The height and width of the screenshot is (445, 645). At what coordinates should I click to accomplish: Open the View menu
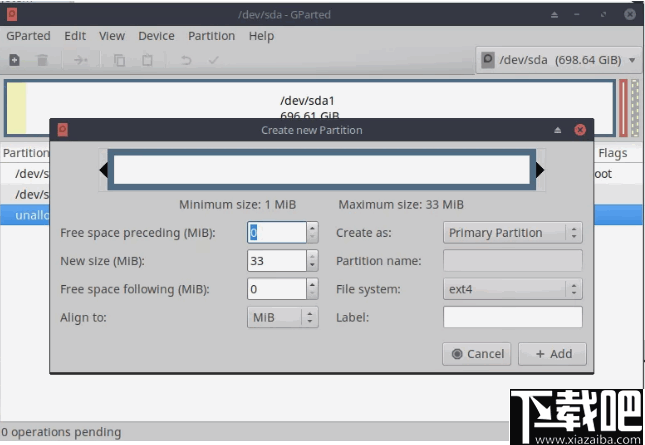111,36
